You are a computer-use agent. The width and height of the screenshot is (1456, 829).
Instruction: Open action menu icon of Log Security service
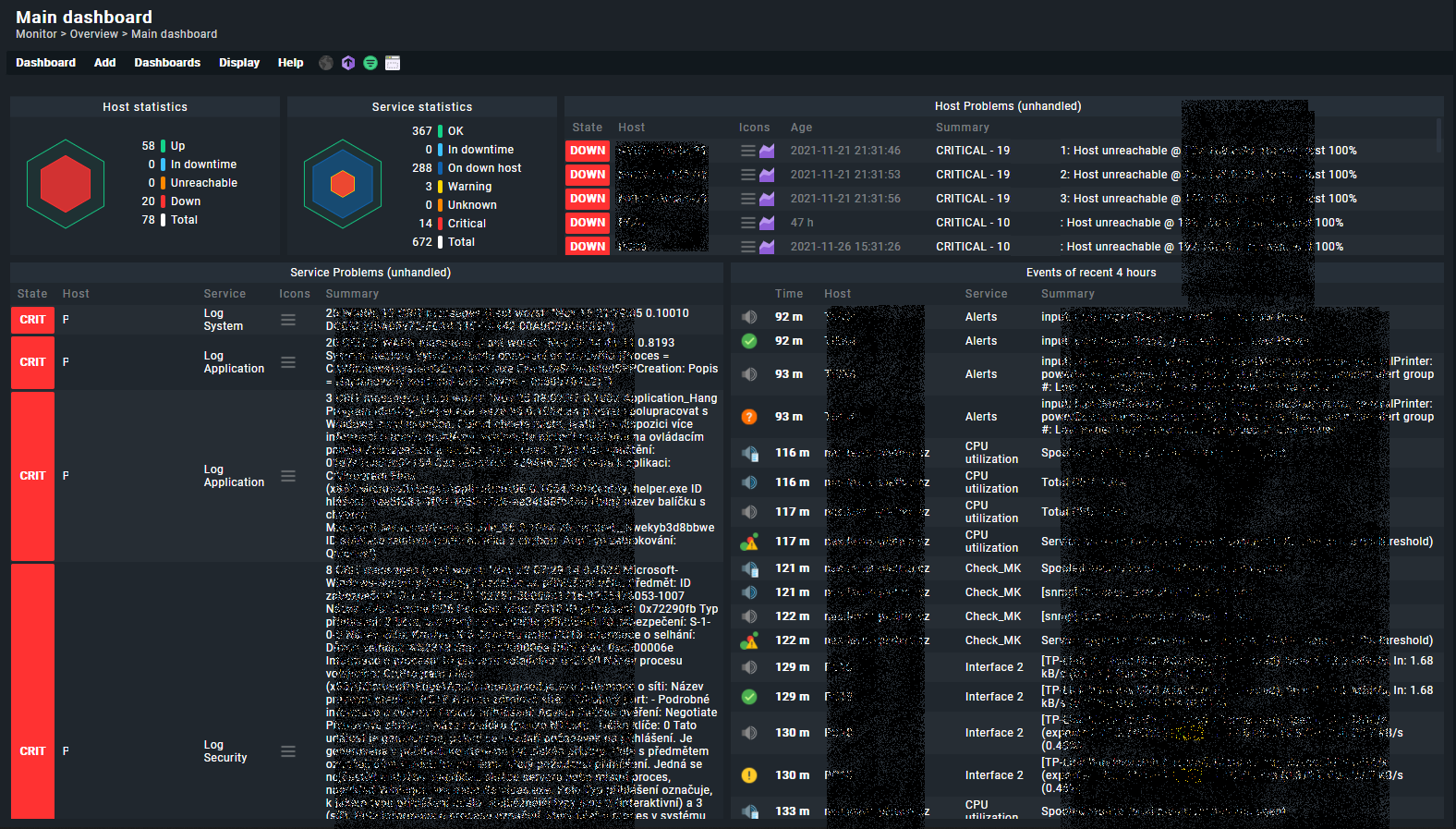pyautogui.click(x=288, y=751)
